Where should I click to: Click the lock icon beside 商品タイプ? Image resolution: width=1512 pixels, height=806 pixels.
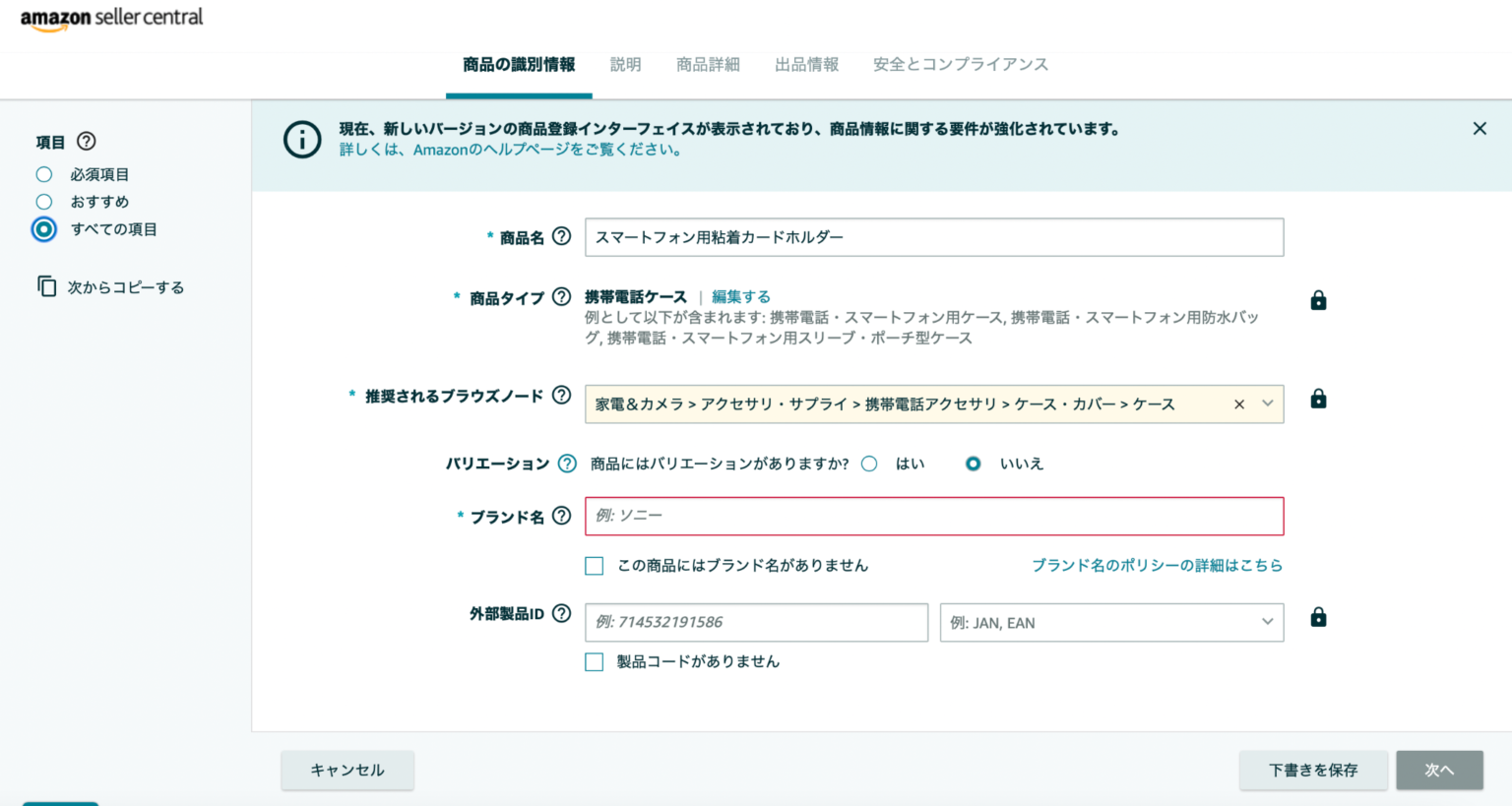coord(1318,300)
